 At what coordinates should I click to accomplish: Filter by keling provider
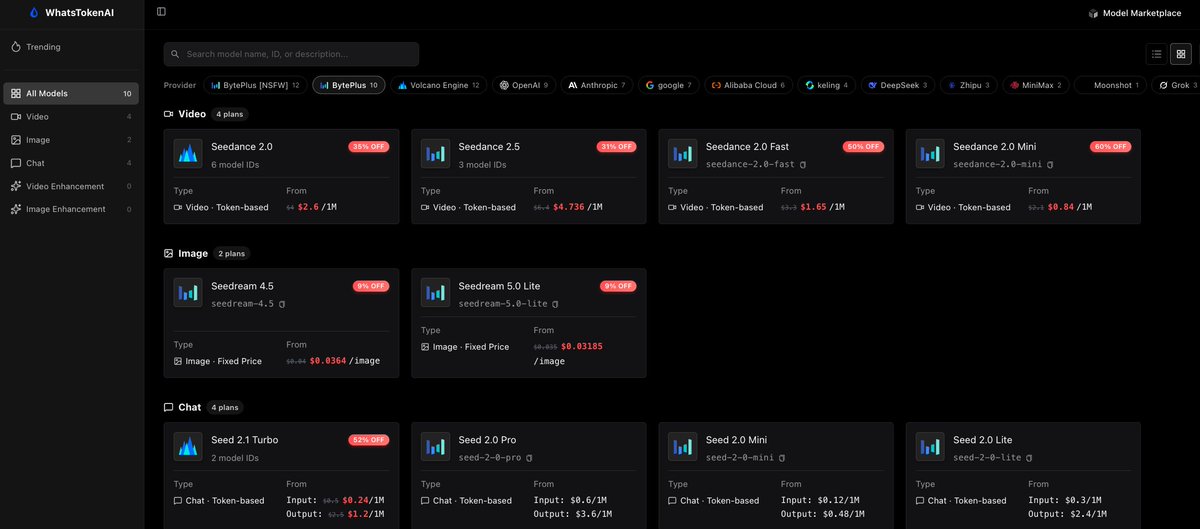(826, 85)
